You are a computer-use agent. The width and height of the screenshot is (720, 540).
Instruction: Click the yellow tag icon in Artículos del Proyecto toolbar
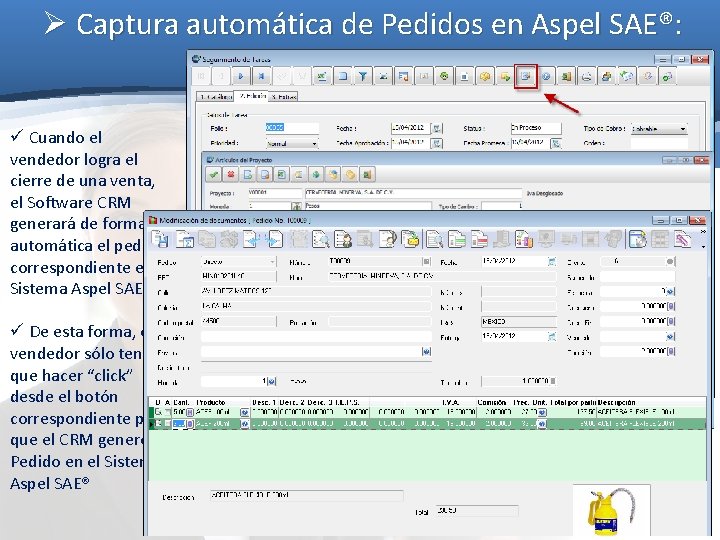click(350, 174)
